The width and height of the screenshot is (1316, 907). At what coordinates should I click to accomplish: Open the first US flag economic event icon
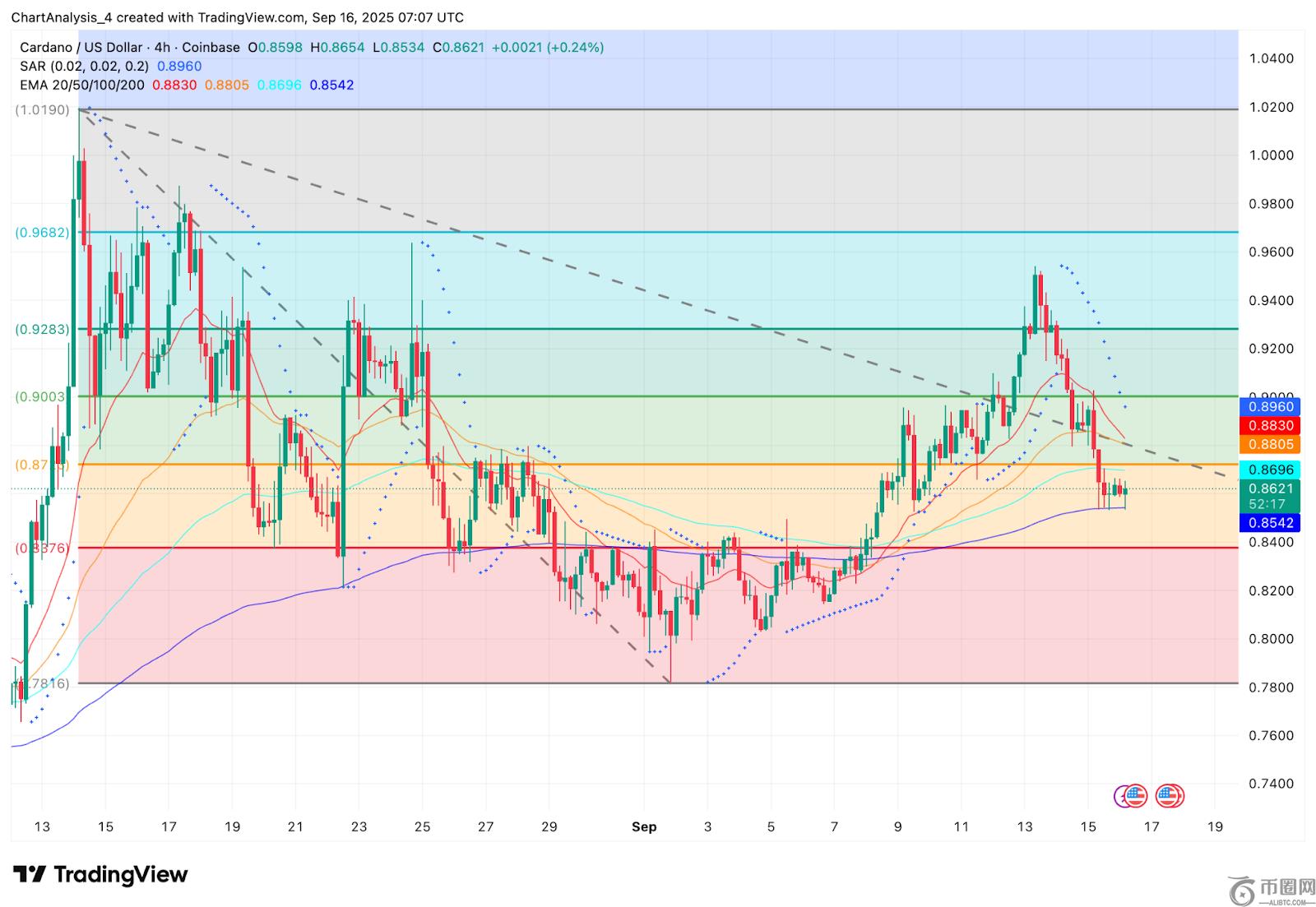[1135, 795]
